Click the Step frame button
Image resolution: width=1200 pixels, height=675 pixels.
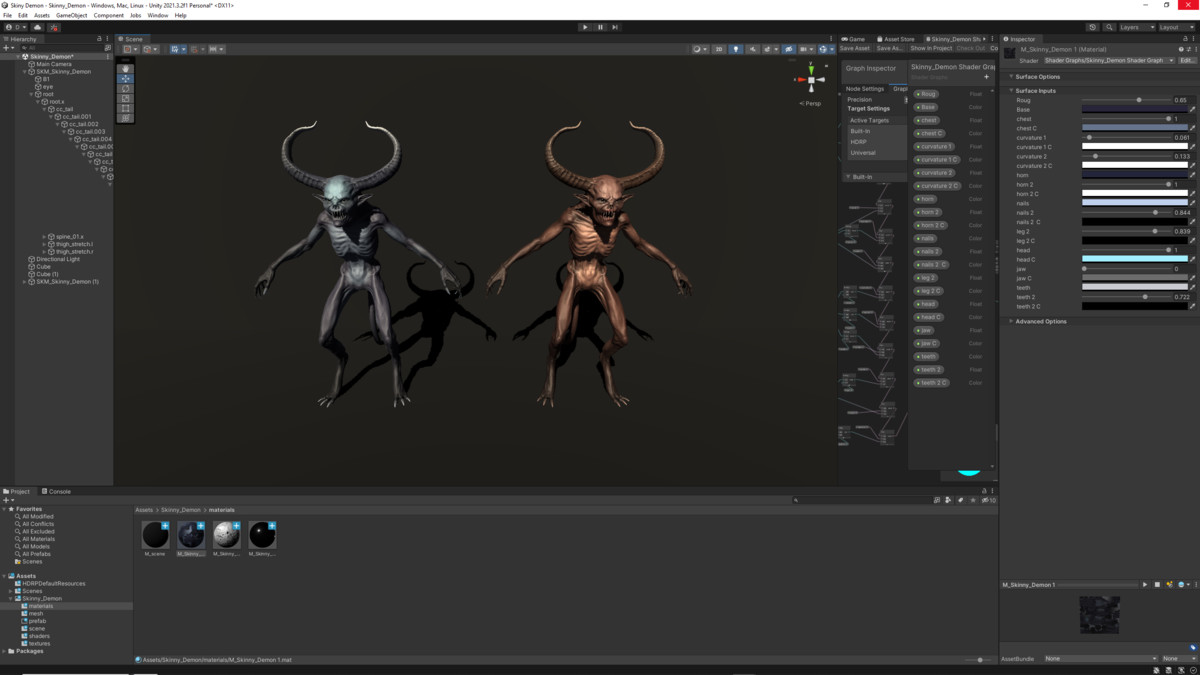615,27
